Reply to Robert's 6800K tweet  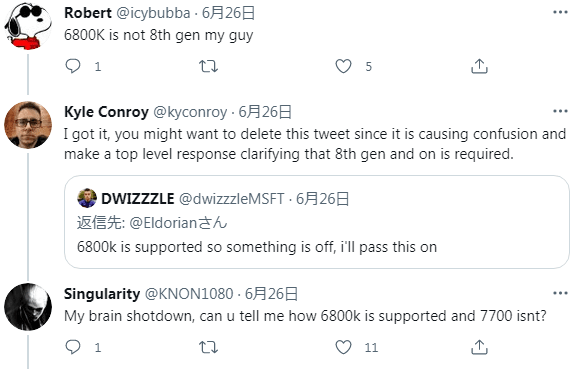point(73,66)
